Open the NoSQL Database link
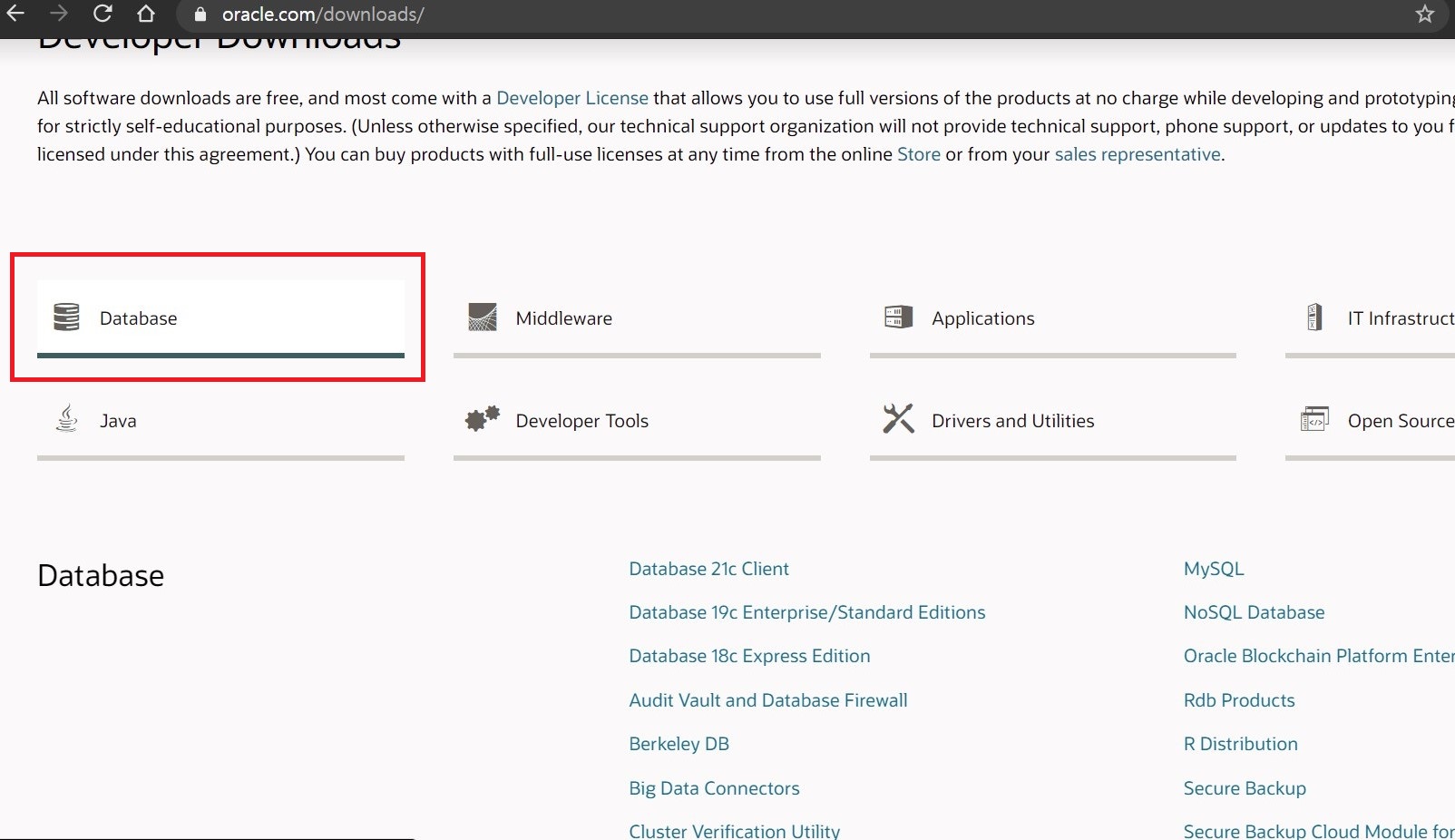 (x=1254, y=612)
